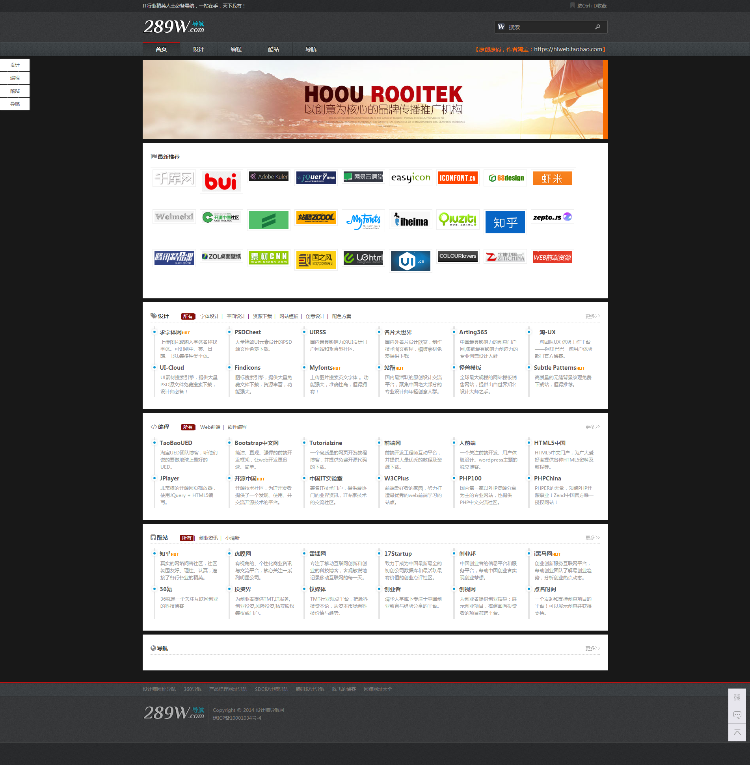The width and height of the screenshot is (750, 765).
Task: Open the red WEB logo tile
Action: 552,257
